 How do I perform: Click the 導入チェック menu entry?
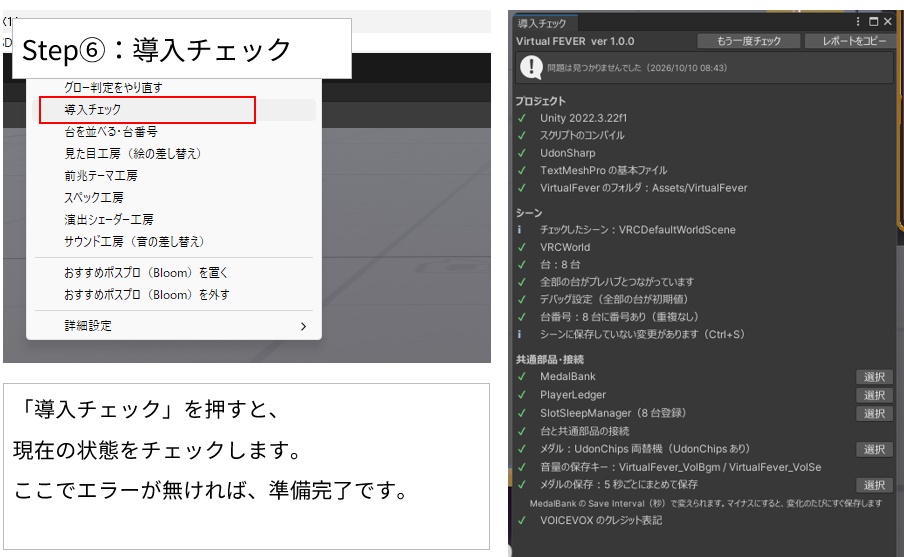click(177, 110)
